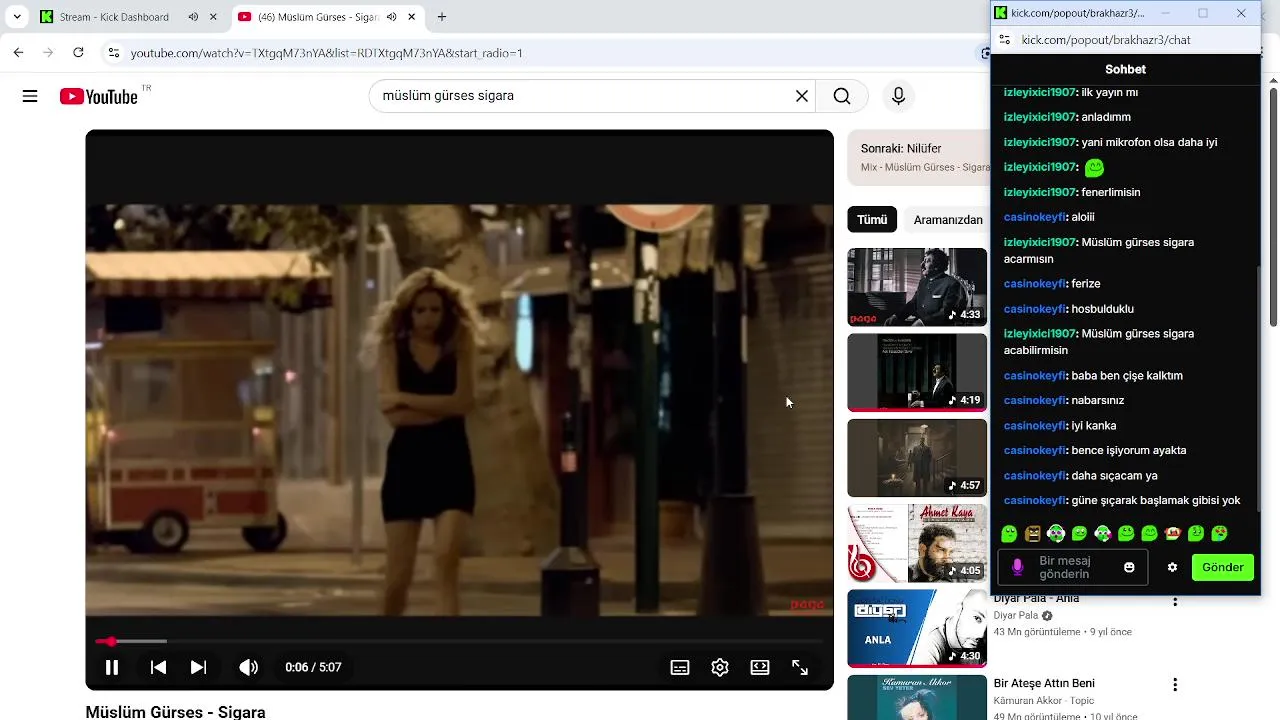
Task: Switch player to theater mode
Action: click(x=760, y=667)
